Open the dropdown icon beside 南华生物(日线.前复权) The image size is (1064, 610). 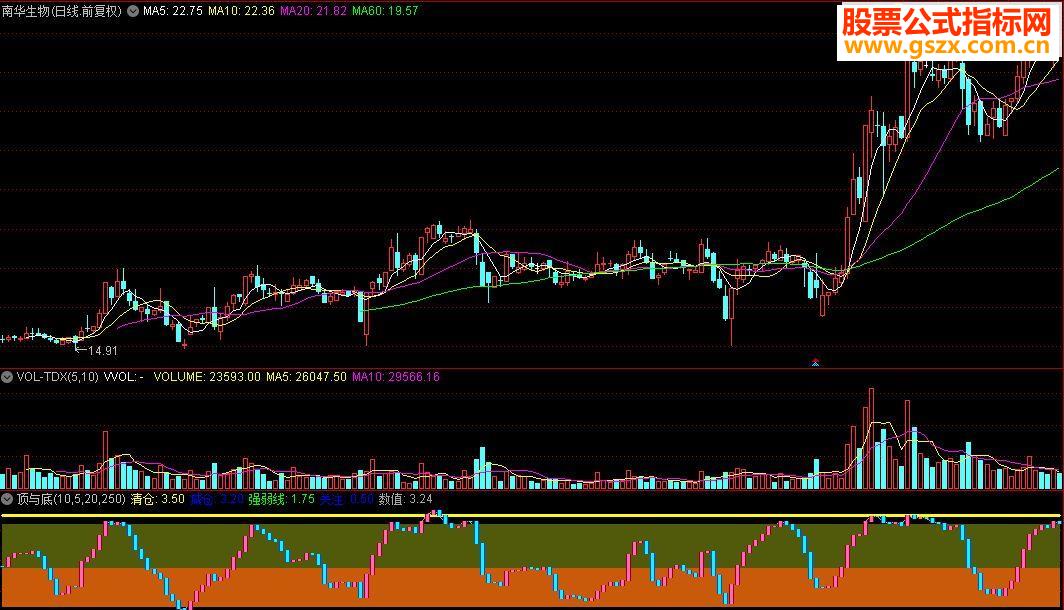[x=133, y=11]
